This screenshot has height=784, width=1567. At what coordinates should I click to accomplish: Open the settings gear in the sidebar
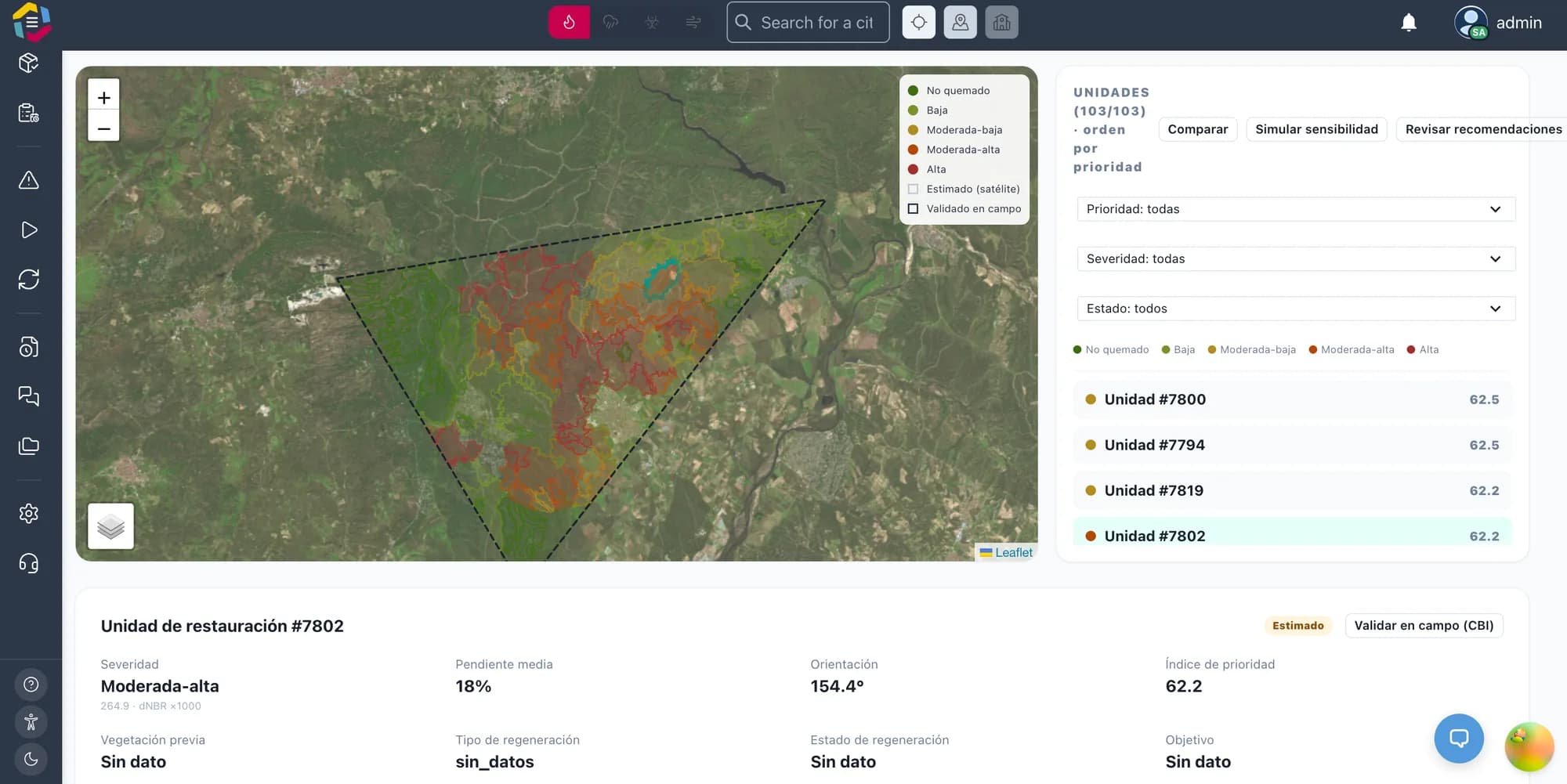click(x=29, y=514)
